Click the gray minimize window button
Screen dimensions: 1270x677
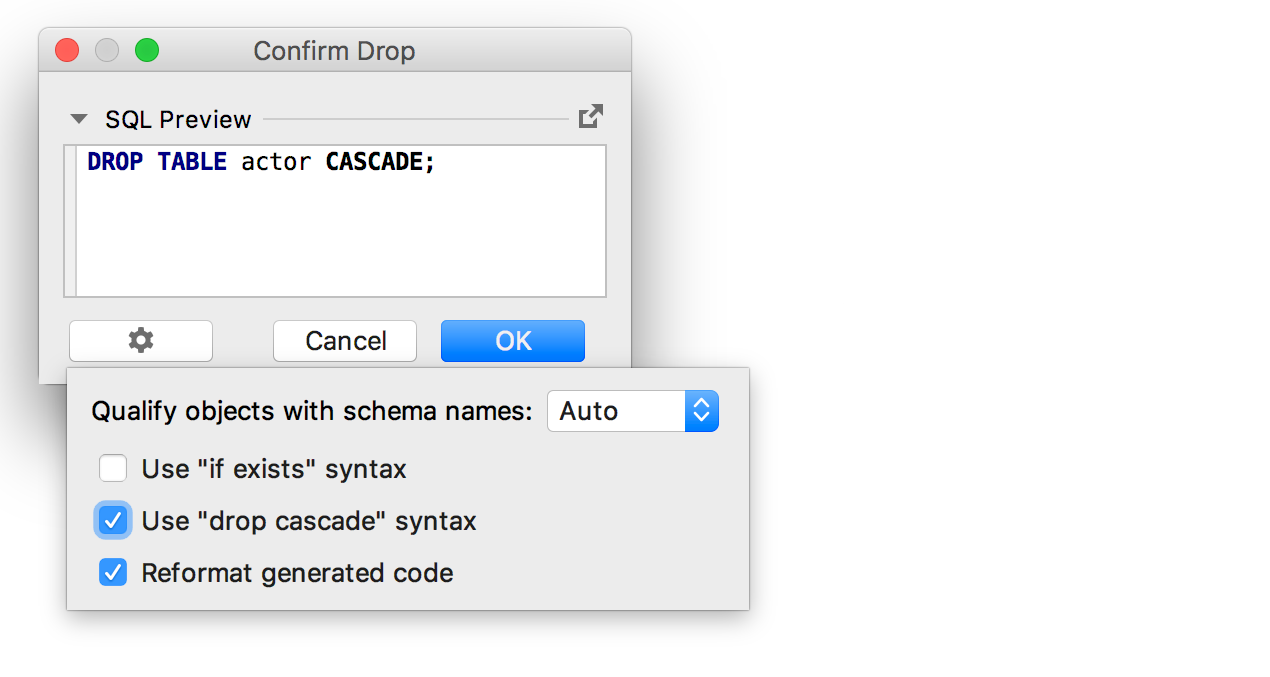pos(107,50)
